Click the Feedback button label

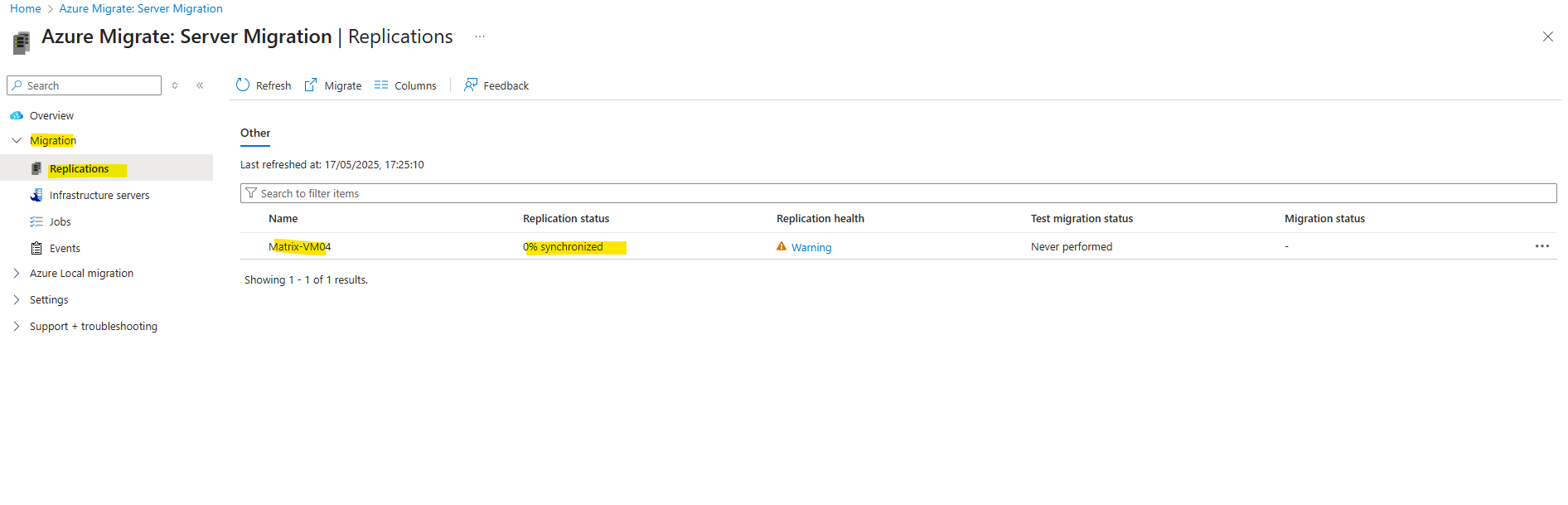click(x=506, y=86)
